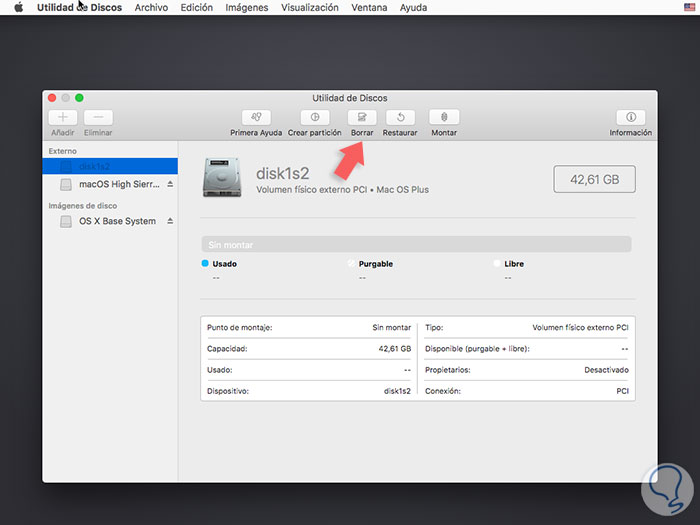Click the US flag input menu icon
The width and height of the screenshot is (700, 525).
[x=689, y=7]
